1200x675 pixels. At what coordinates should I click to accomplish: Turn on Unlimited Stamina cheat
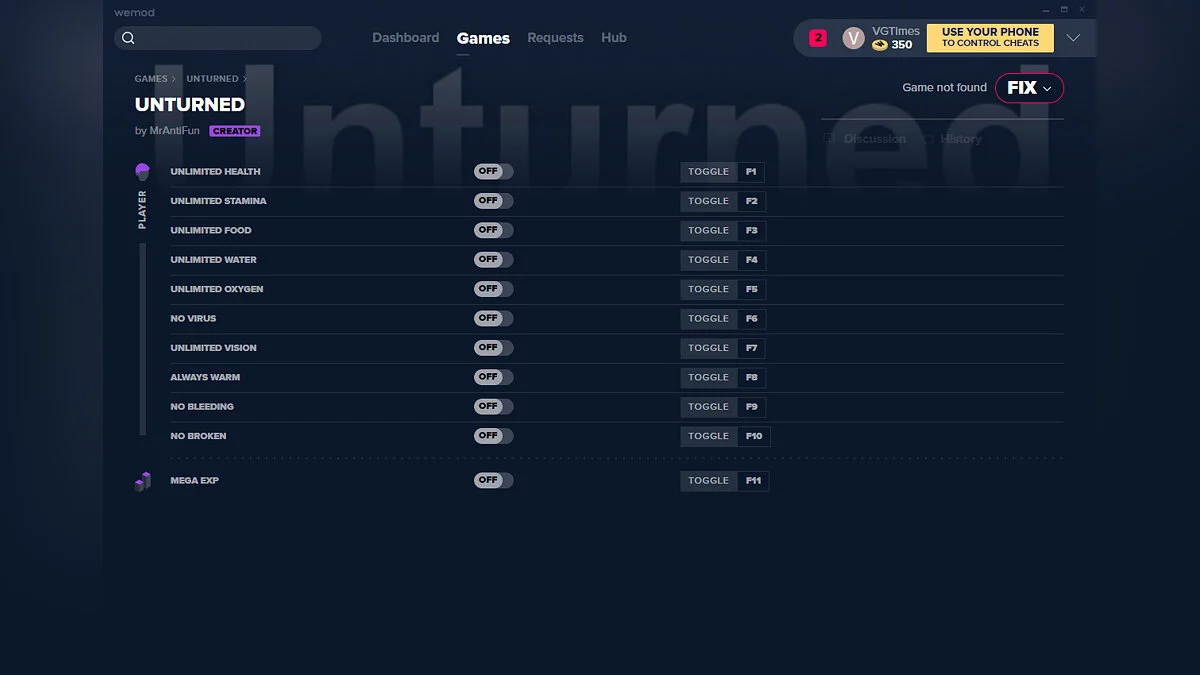[x=493, y=201]
